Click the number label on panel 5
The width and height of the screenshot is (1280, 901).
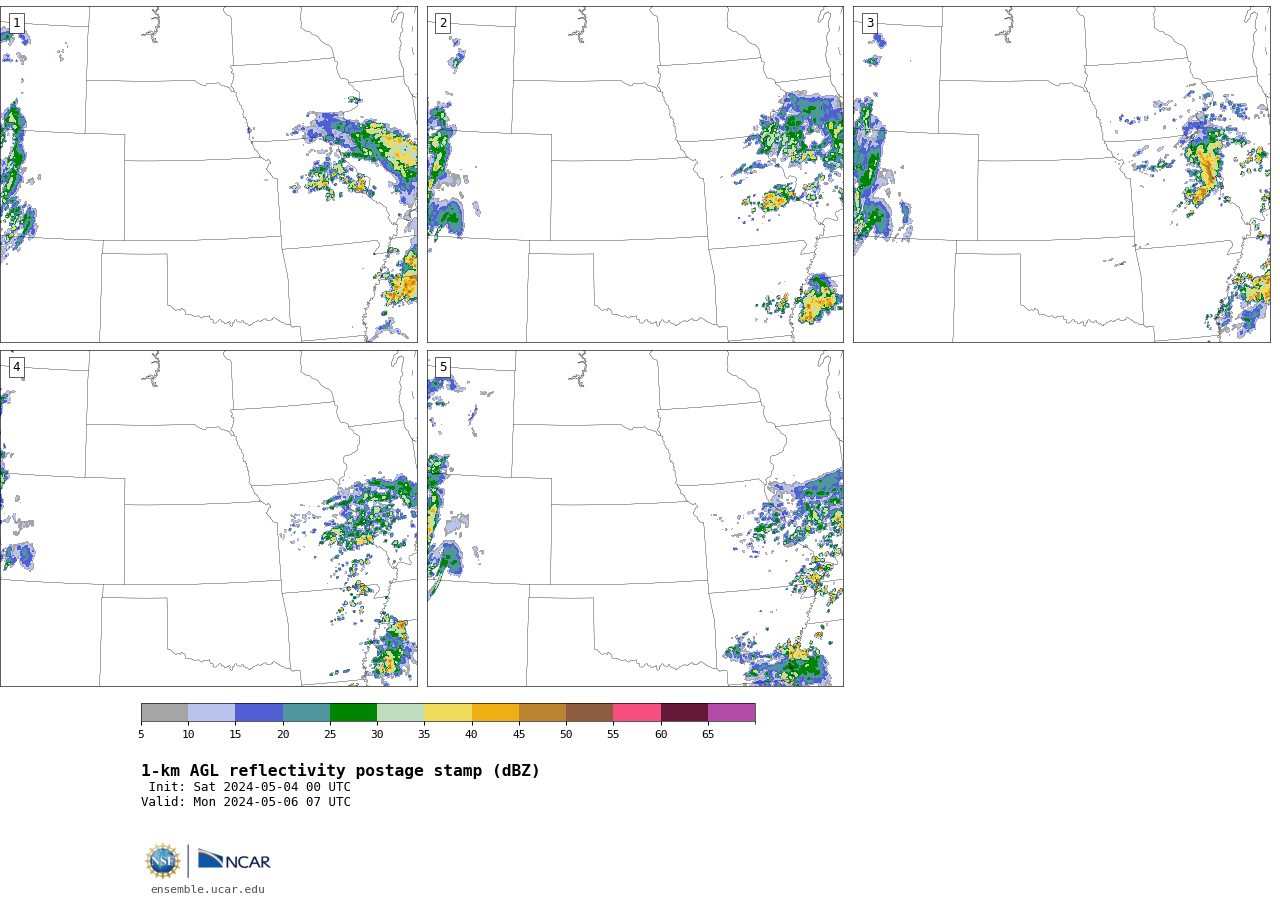click(443, 367)
